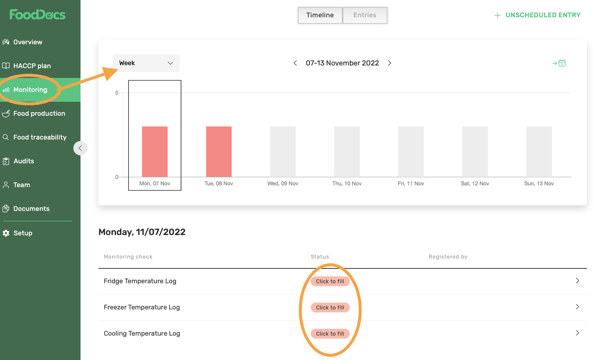The width and height of the screenshot is (600, 360).
Task: Open the Cooling Temperature Log row
Action: tap(342, 334)
